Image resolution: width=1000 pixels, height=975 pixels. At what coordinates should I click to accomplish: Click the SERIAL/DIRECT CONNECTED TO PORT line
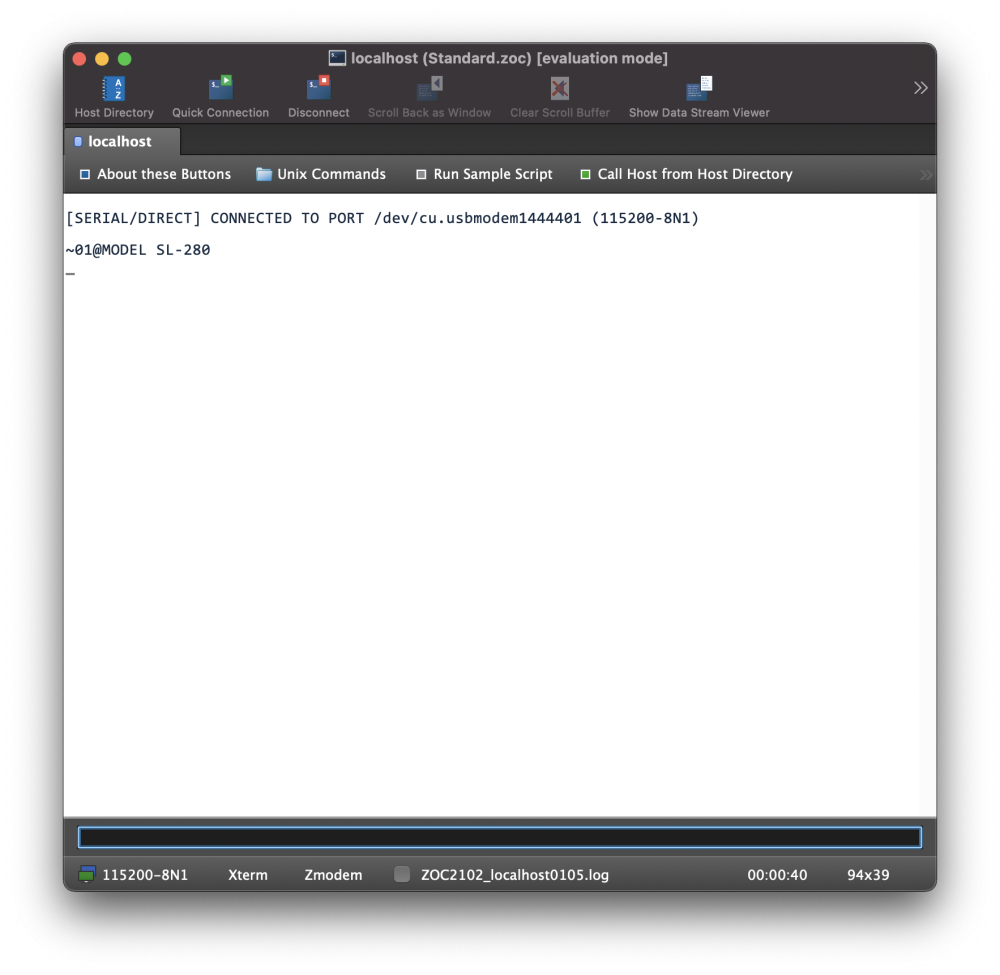pos(382,218)
